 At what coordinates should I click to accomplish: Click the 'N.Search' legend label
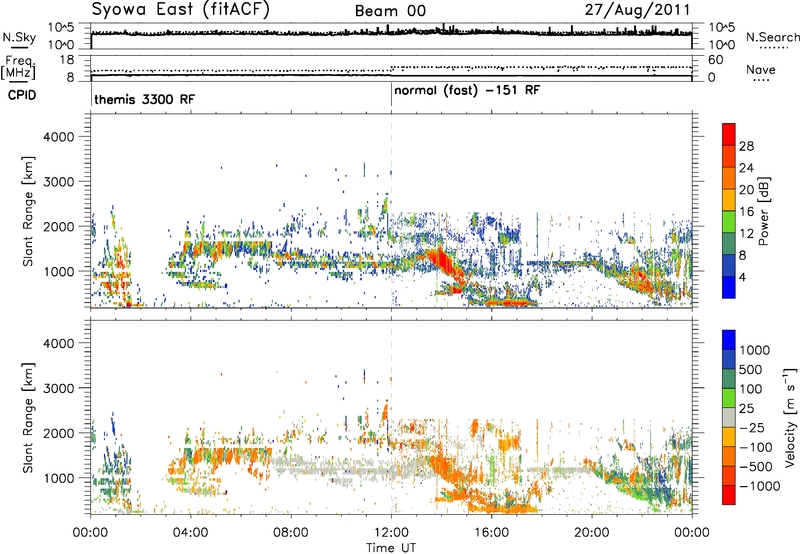[x=772, y=37]
